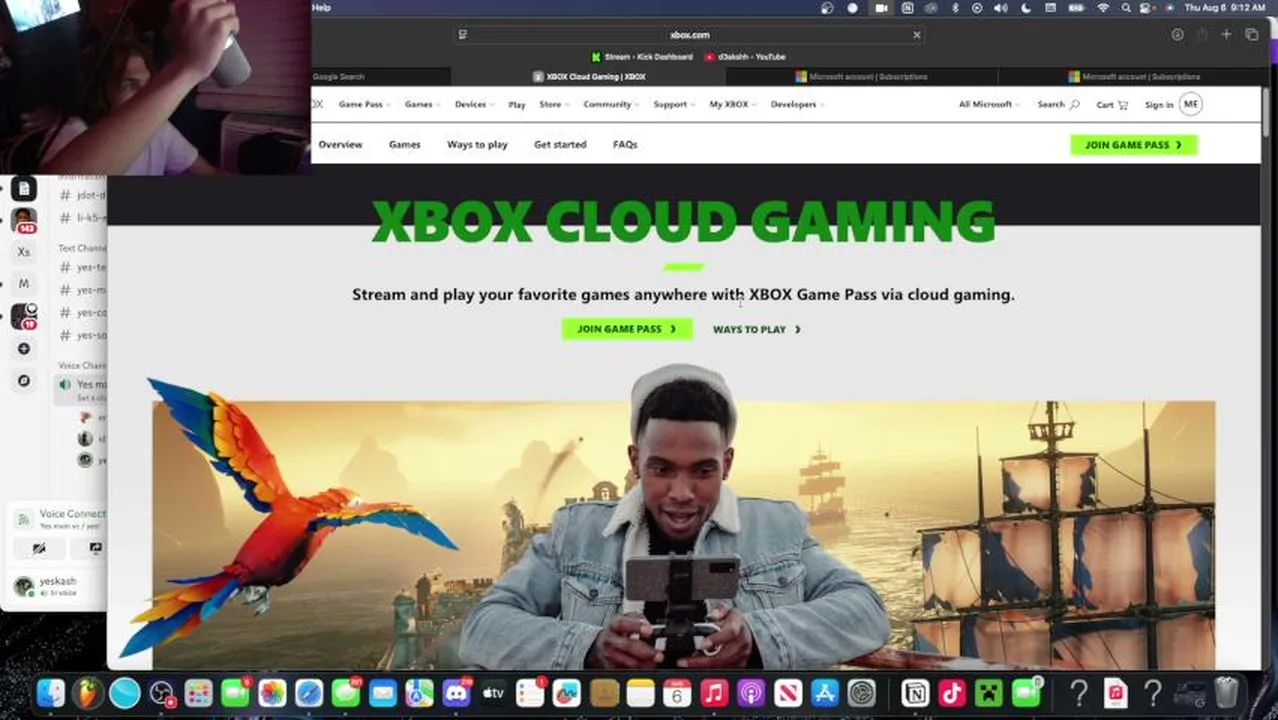Open Apple TV from the dock
The height and width of the screenshot is (720, 1278).
coord(493,693)
